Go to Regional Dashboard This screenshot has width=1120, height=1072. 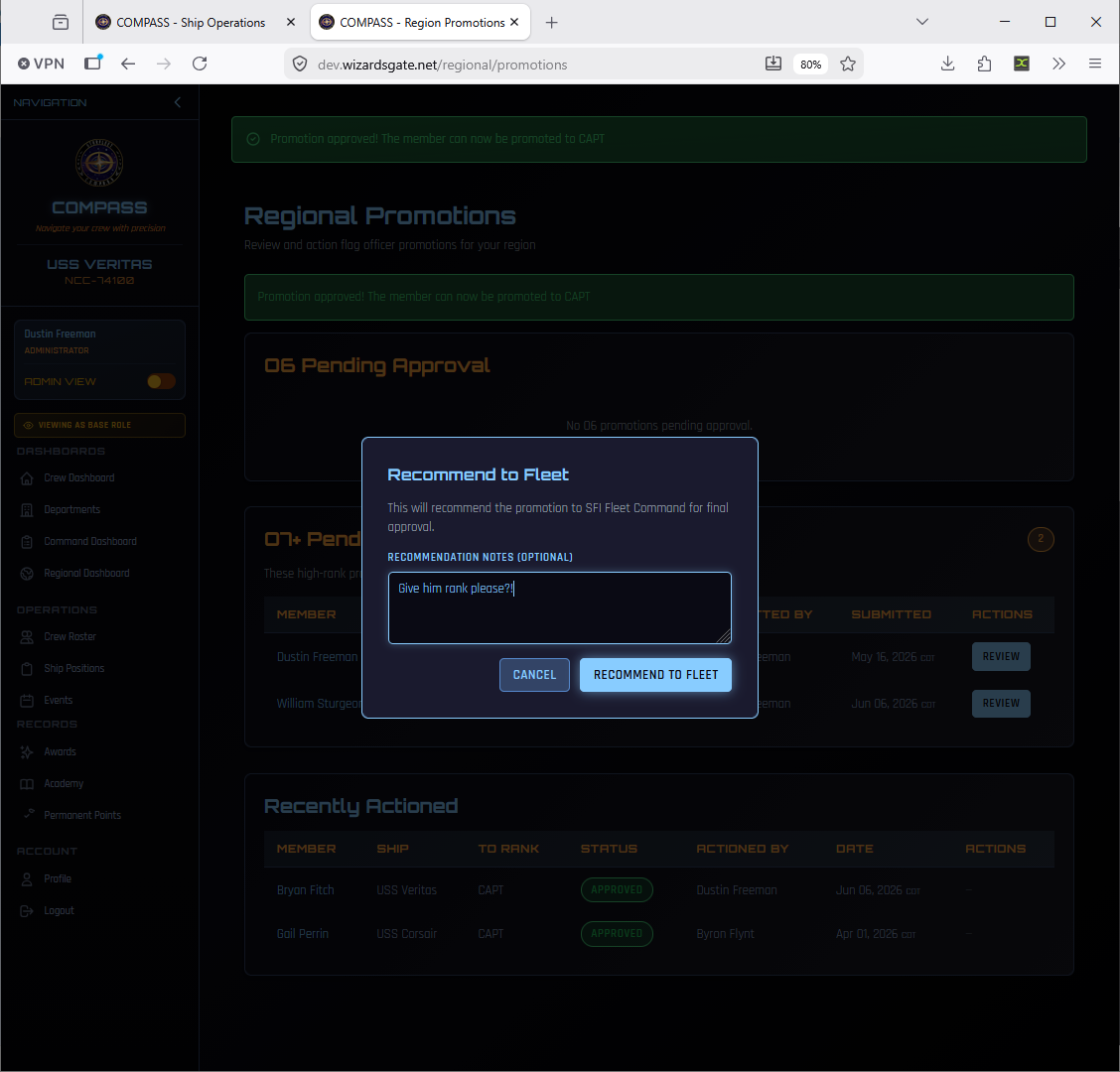tap(86, 573)
